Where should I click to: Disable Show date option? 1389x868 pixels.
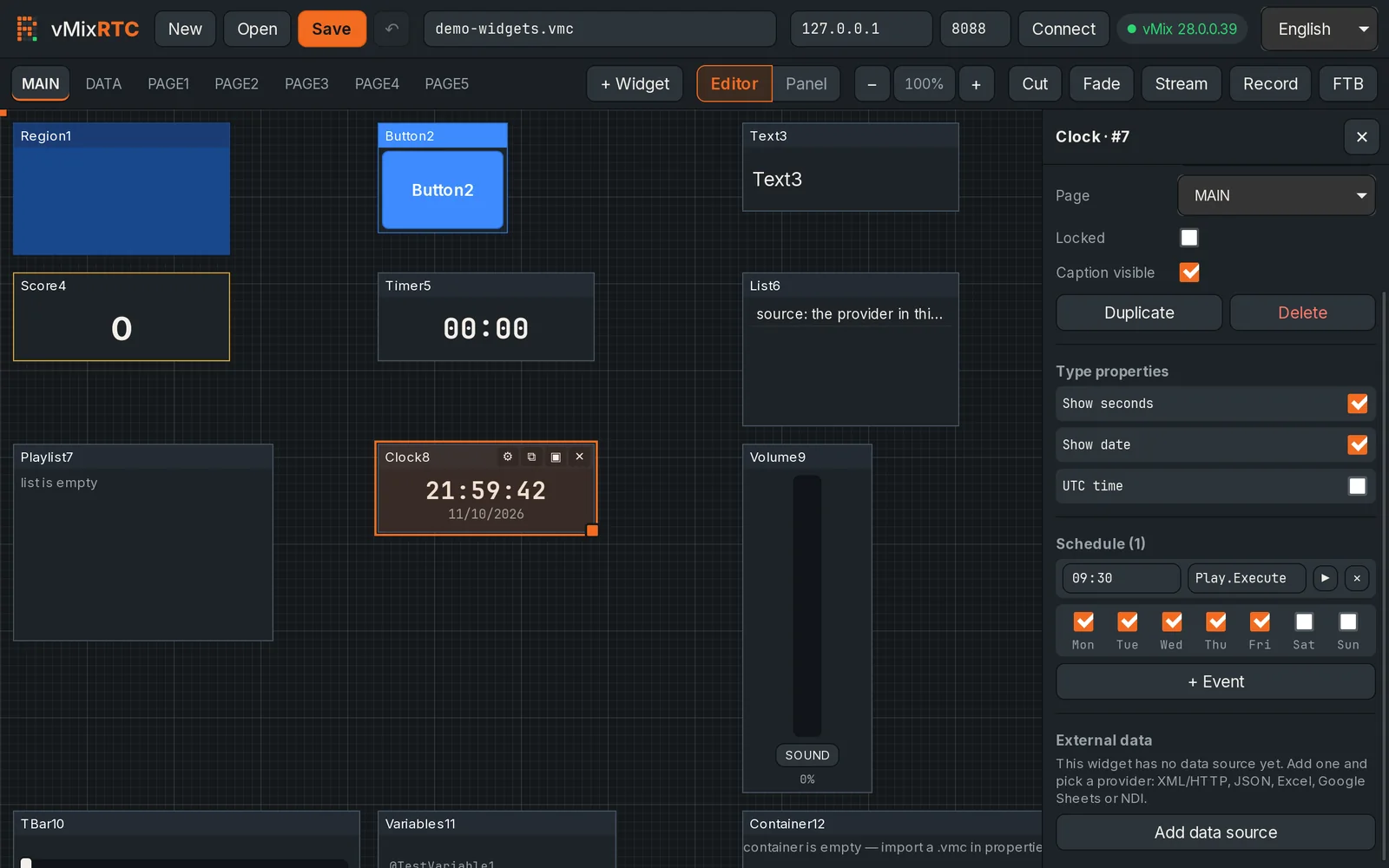pyautogui.click(x=1358, y=444)
